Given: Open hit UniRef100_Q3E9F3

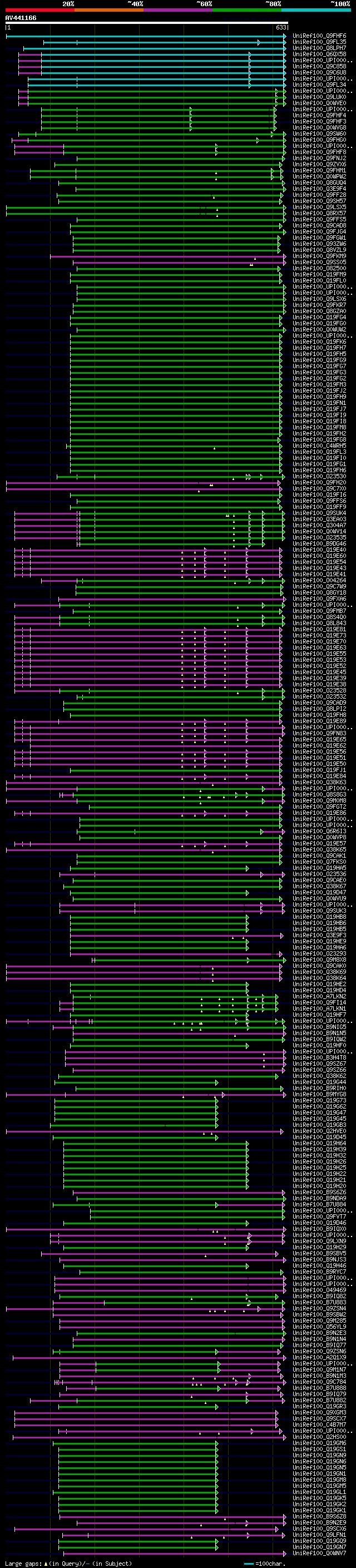Looking at the screenshot, I should tap(319, 935).
